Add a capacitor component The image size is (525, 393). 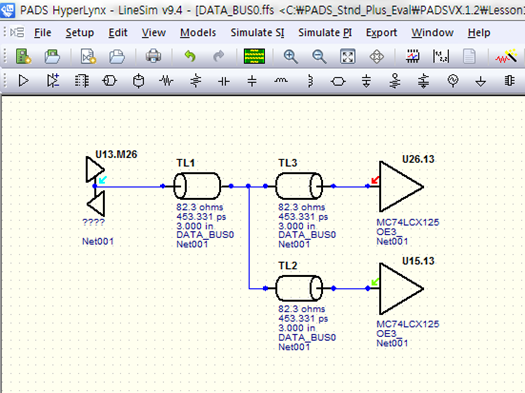tap(224, 81)
